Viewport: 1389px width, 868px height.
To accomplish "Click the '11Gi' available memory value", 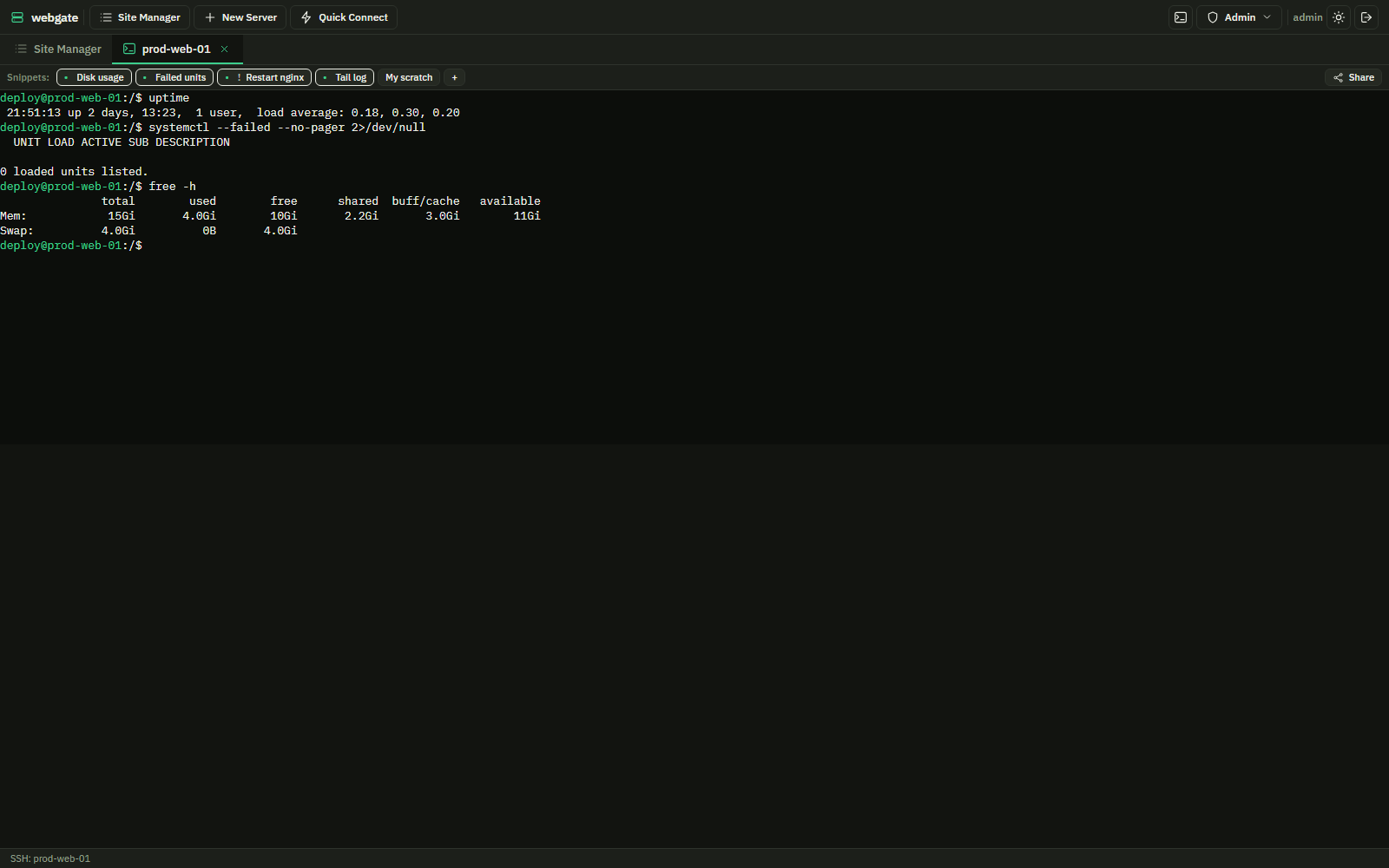I will click(x=527, y=216).
